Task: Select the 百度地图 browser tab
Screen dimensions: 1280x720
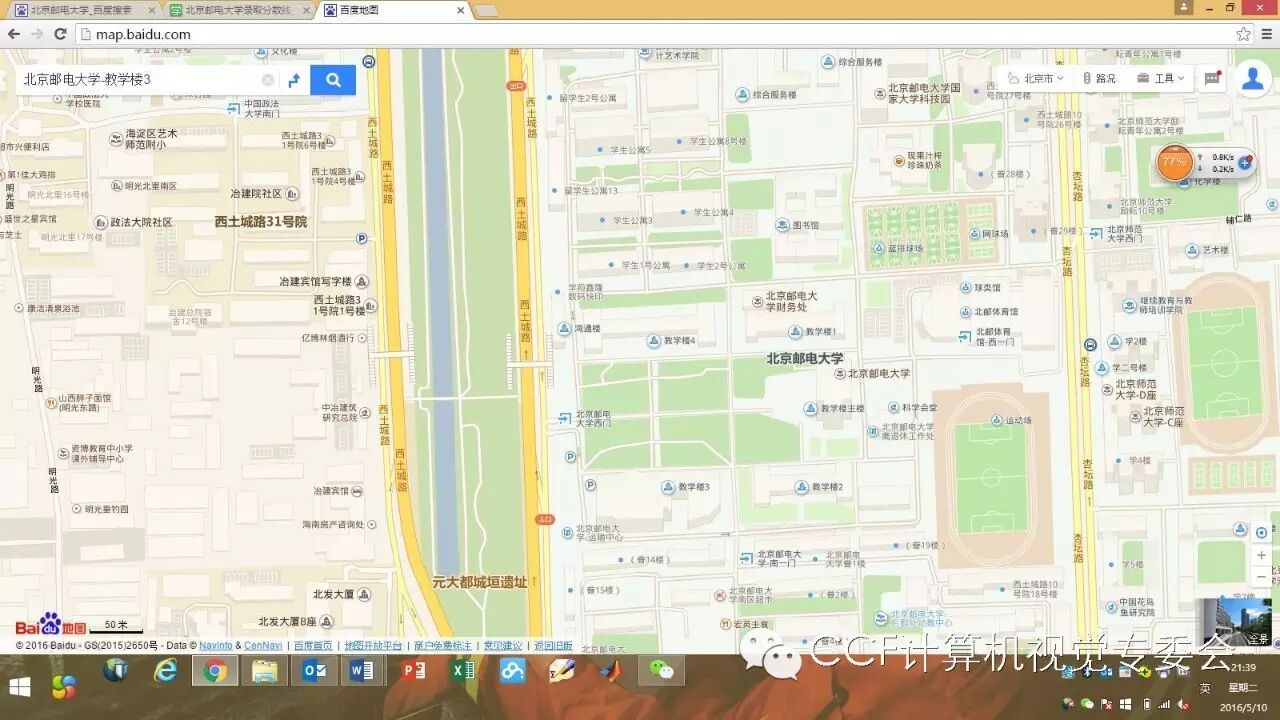Action: (x=393, y=10)
